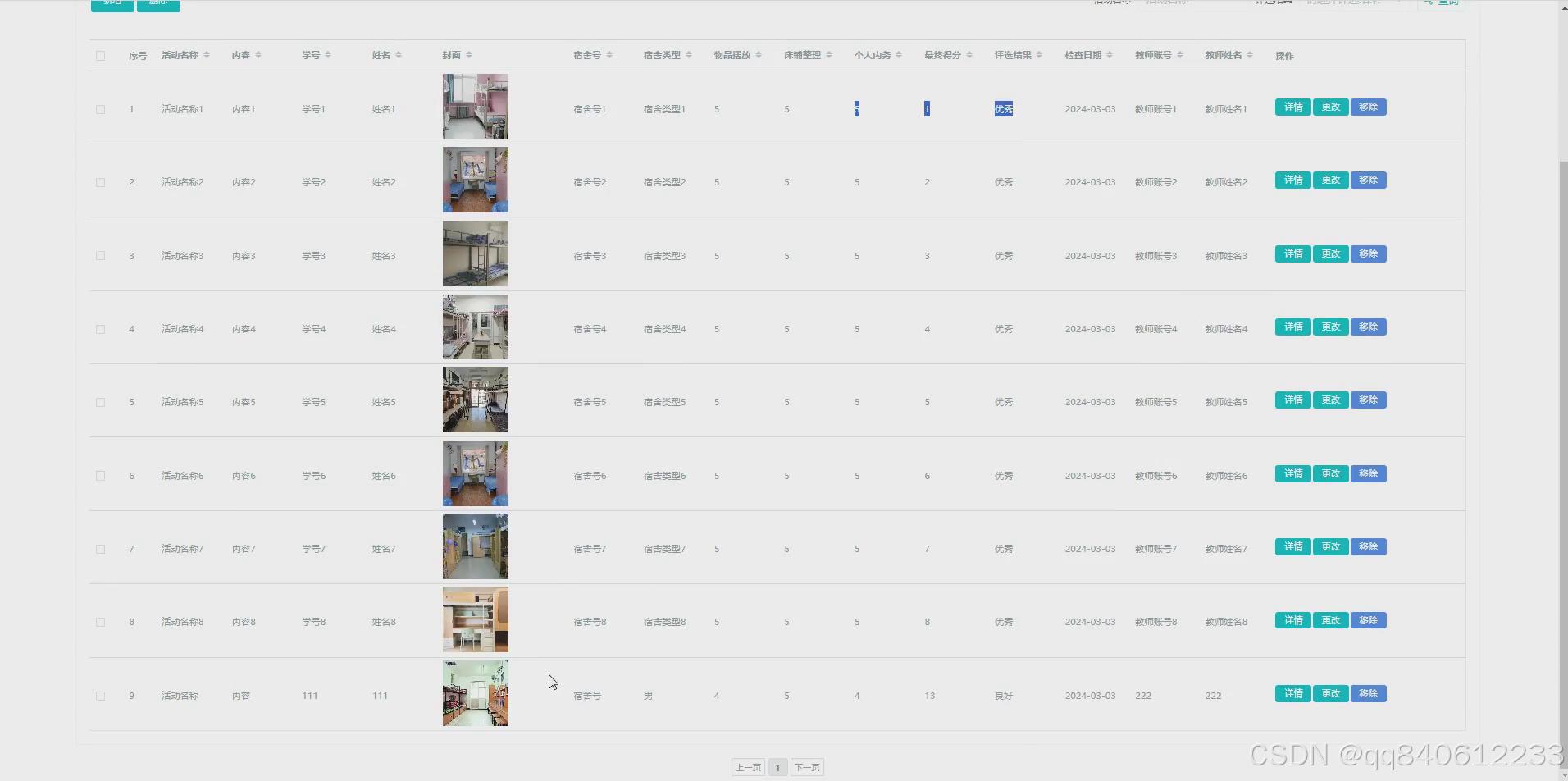Open 详情 for row 活动名称3

point(1293,254)
